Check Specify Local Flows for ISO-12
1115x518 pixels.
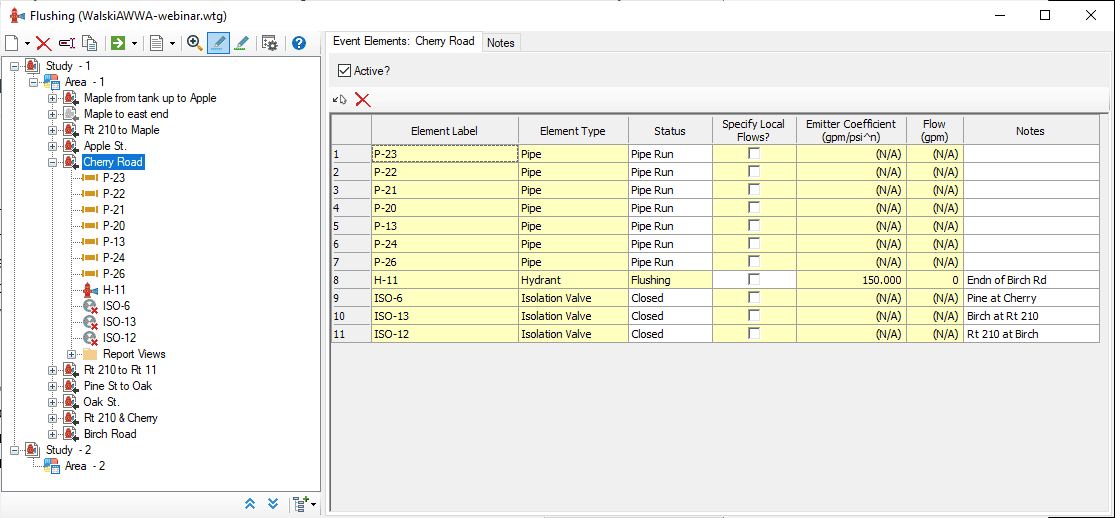754,334
